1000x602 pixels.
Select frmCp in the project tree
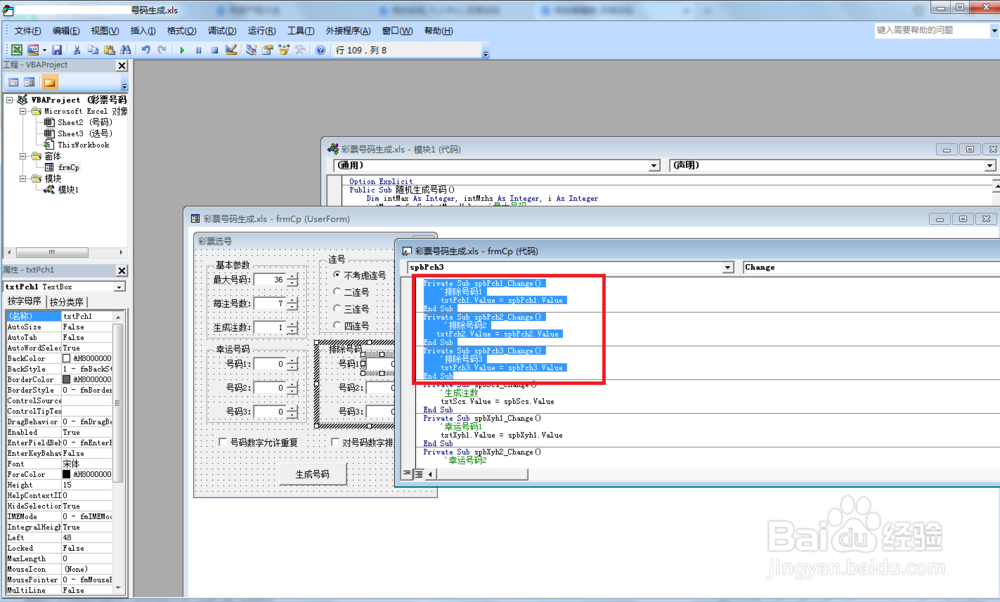[x=68, y=167]
